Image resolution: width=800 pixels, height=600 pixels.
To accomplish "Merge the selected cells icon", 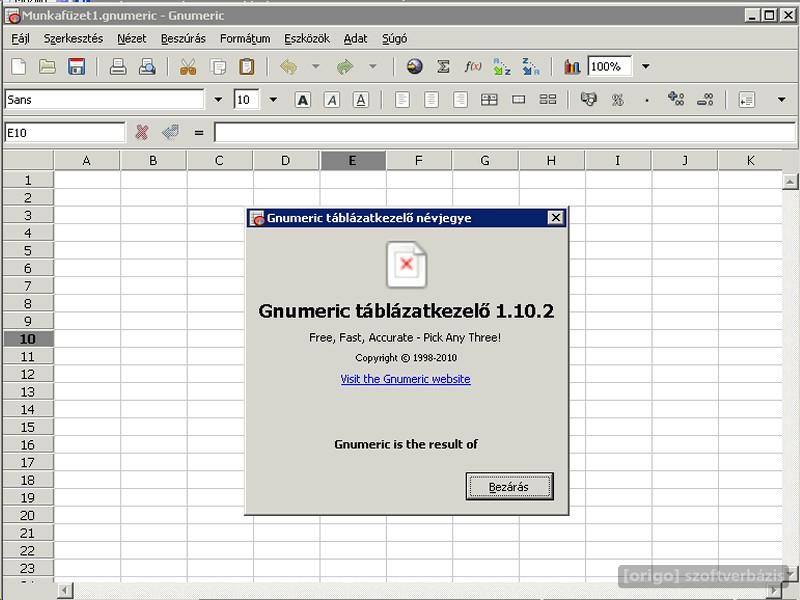I will point(518,99).
